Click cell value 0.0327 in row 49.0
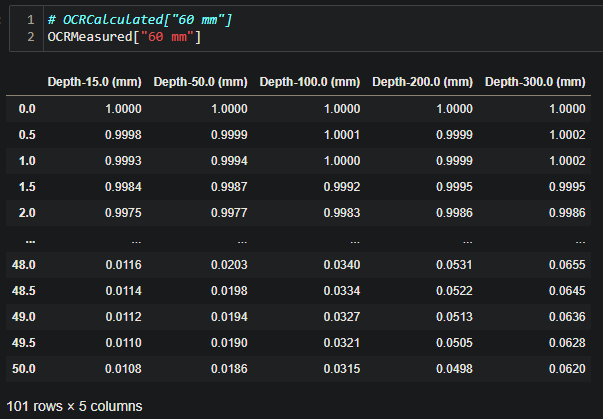603x419 pixels. click(342, 317)
